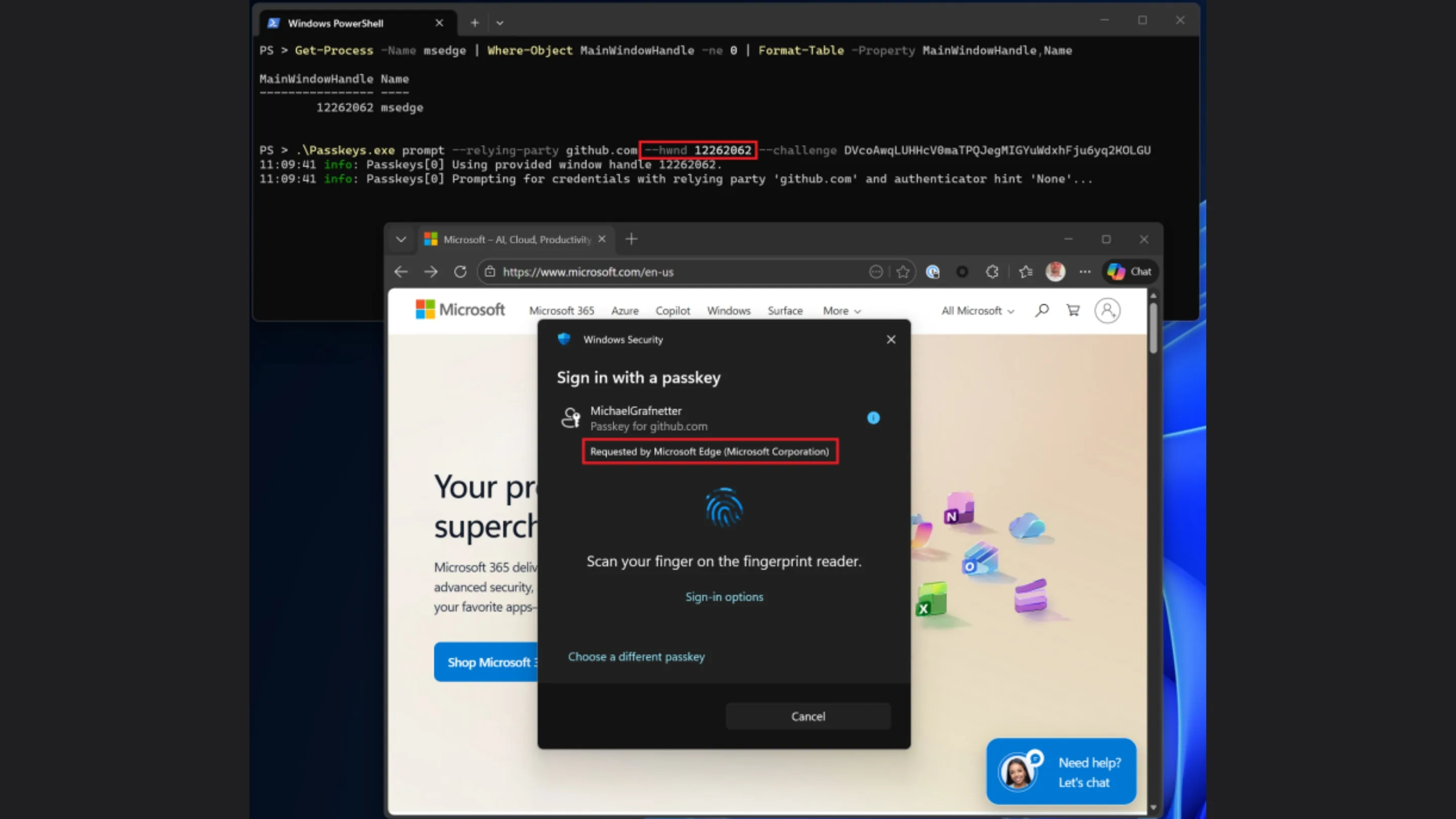Expand All Microsoft dropdown
Image resolution: width=1456 pixels, height=819 pixels.
tap(977, 311)
